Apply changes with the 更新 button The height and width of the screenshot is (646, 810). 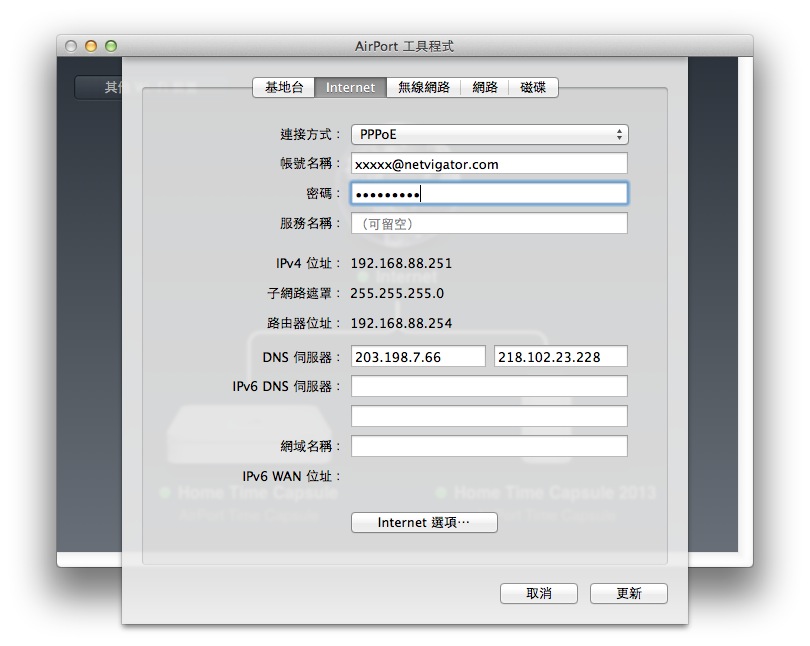point(629,593)
